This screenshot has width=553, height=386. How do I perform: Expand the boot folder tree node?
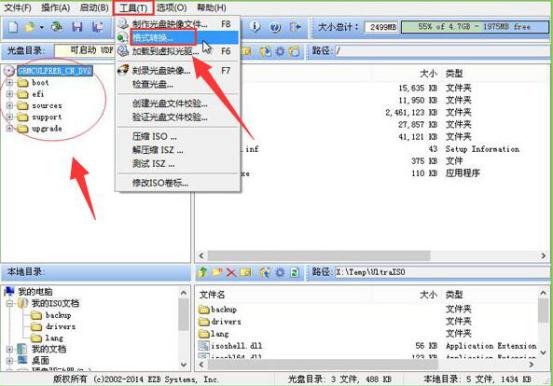click(x=10, y=83)
